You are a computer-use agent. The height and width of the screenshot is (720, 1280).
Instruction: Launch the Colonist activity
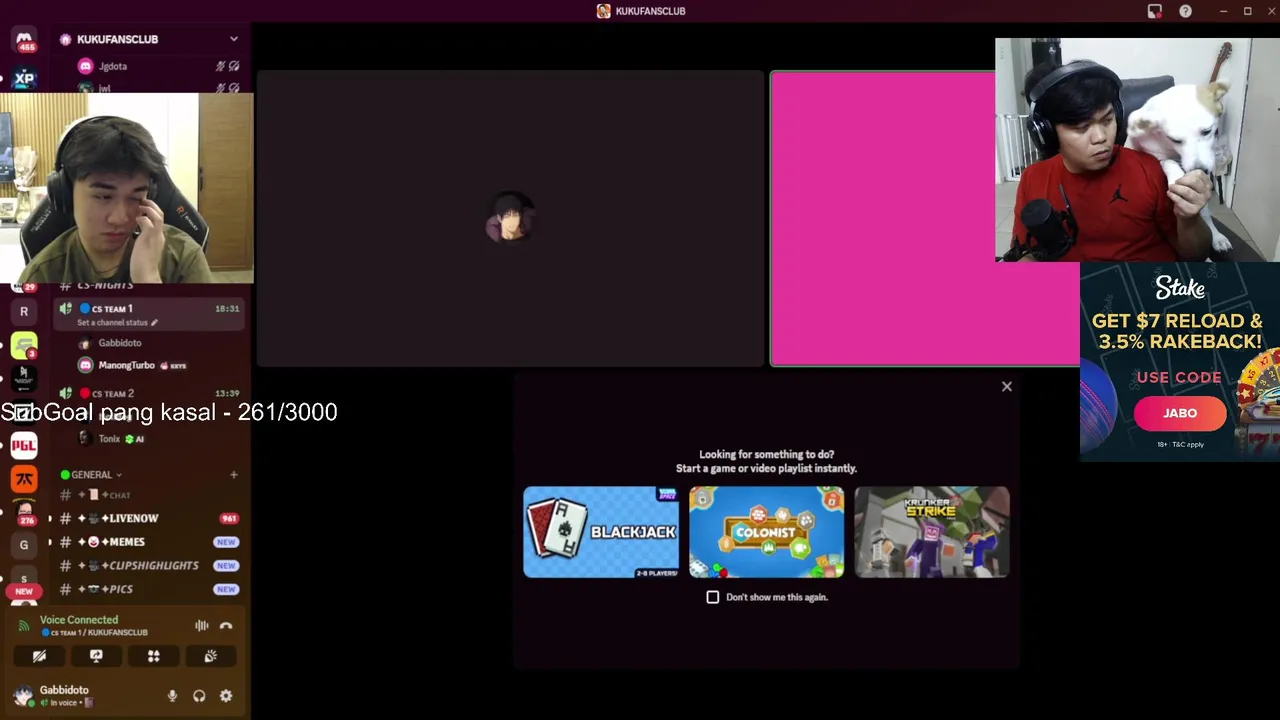coord(766,532)
